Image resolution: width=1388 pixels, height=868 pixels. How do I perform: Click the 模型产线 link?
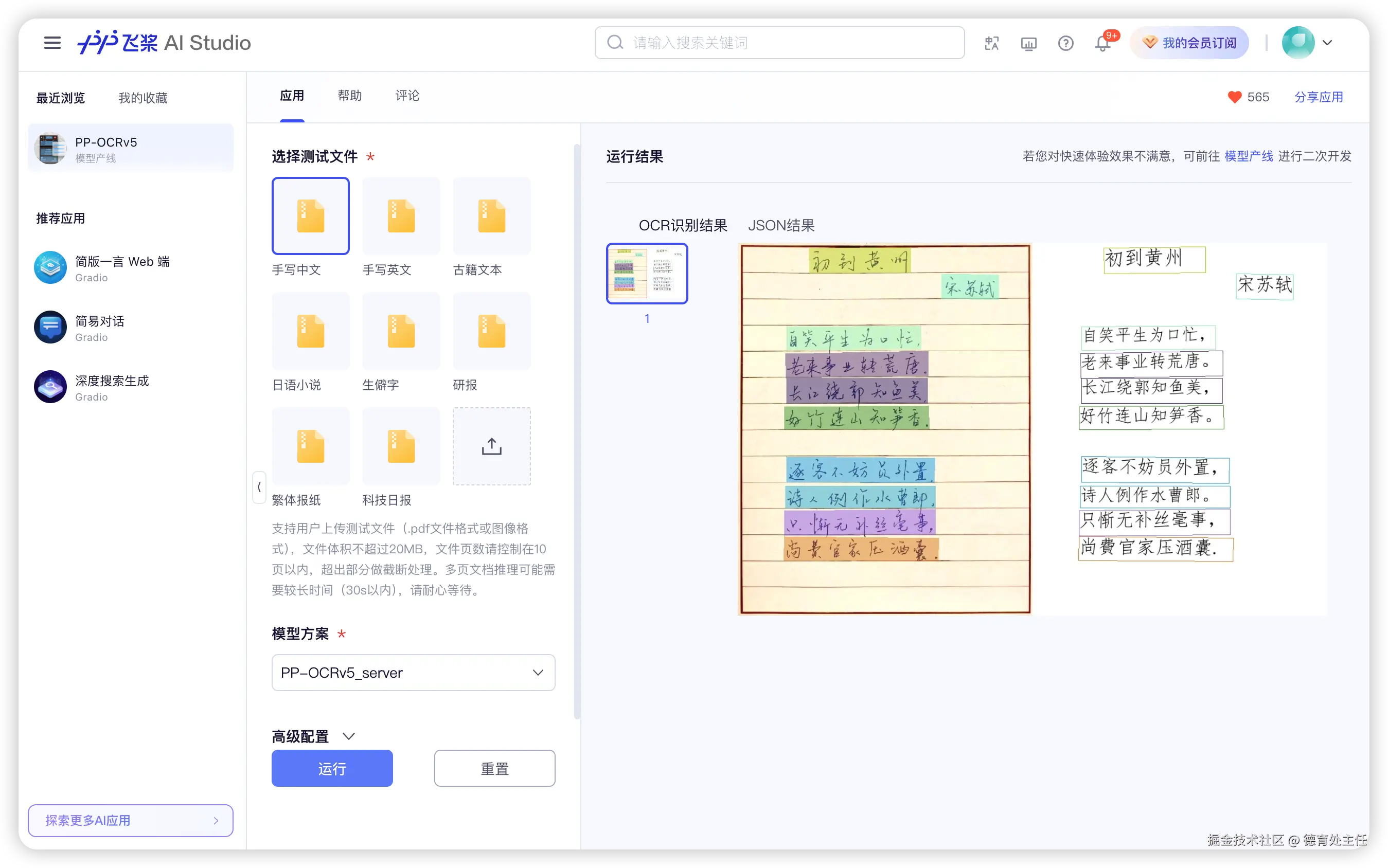pos(1248,156)
